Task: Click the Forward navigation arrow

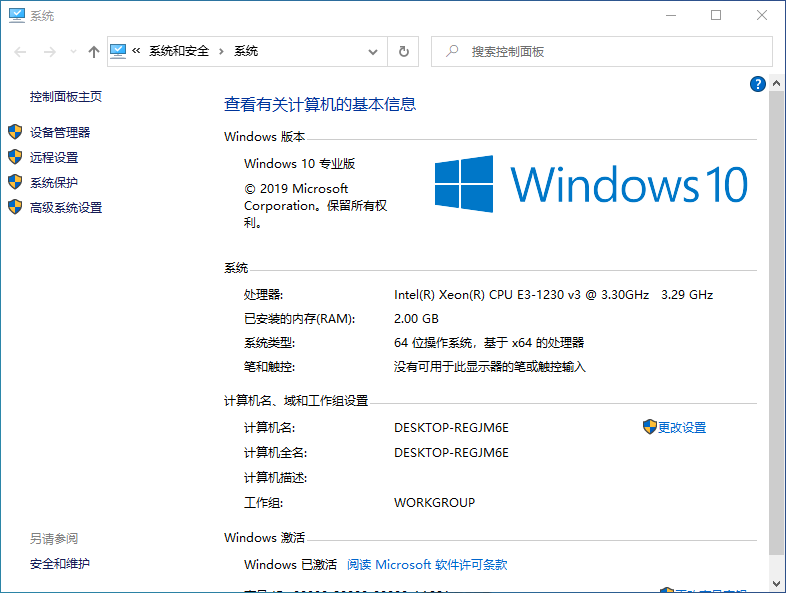Action: tap(50, 52)
